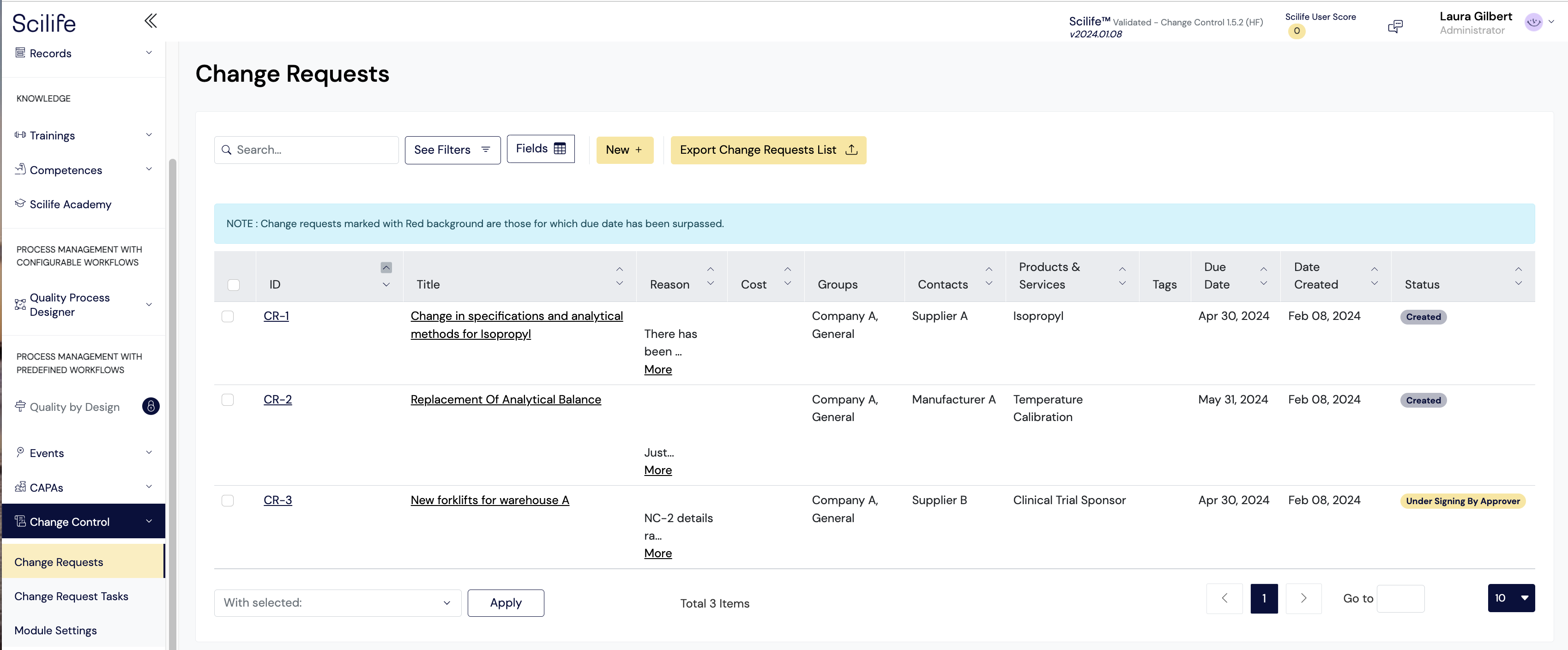Open the chat messages icon
1568x650 pixels.
1394,26
